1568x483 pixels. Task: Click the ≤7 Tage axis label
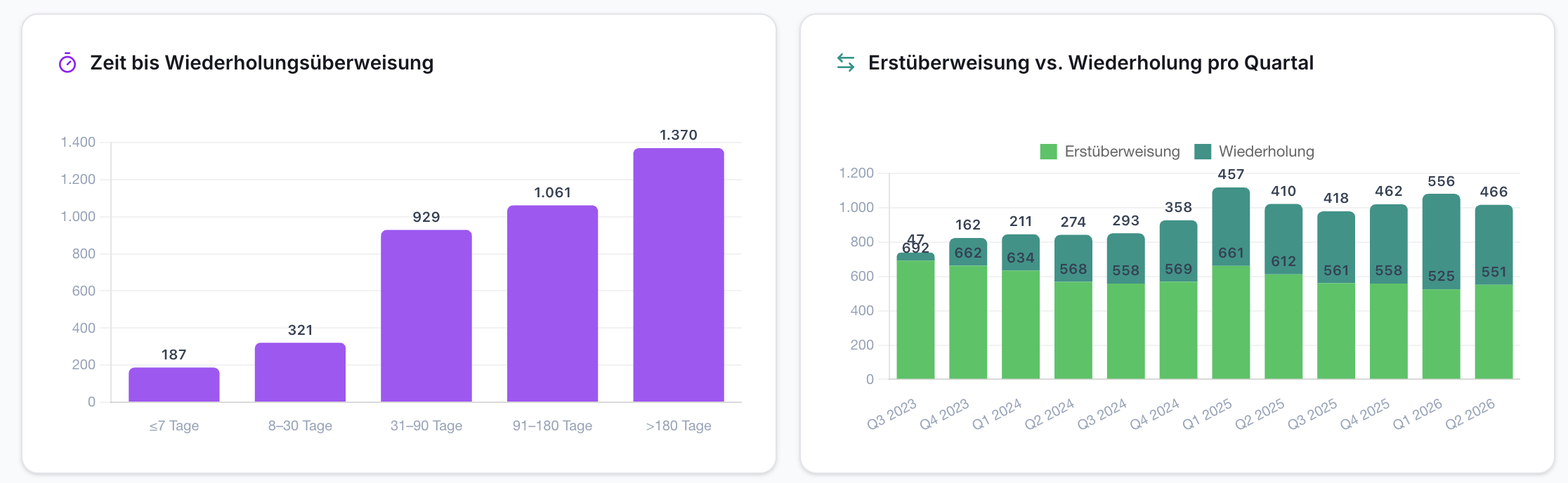click(x=174, y=425)
